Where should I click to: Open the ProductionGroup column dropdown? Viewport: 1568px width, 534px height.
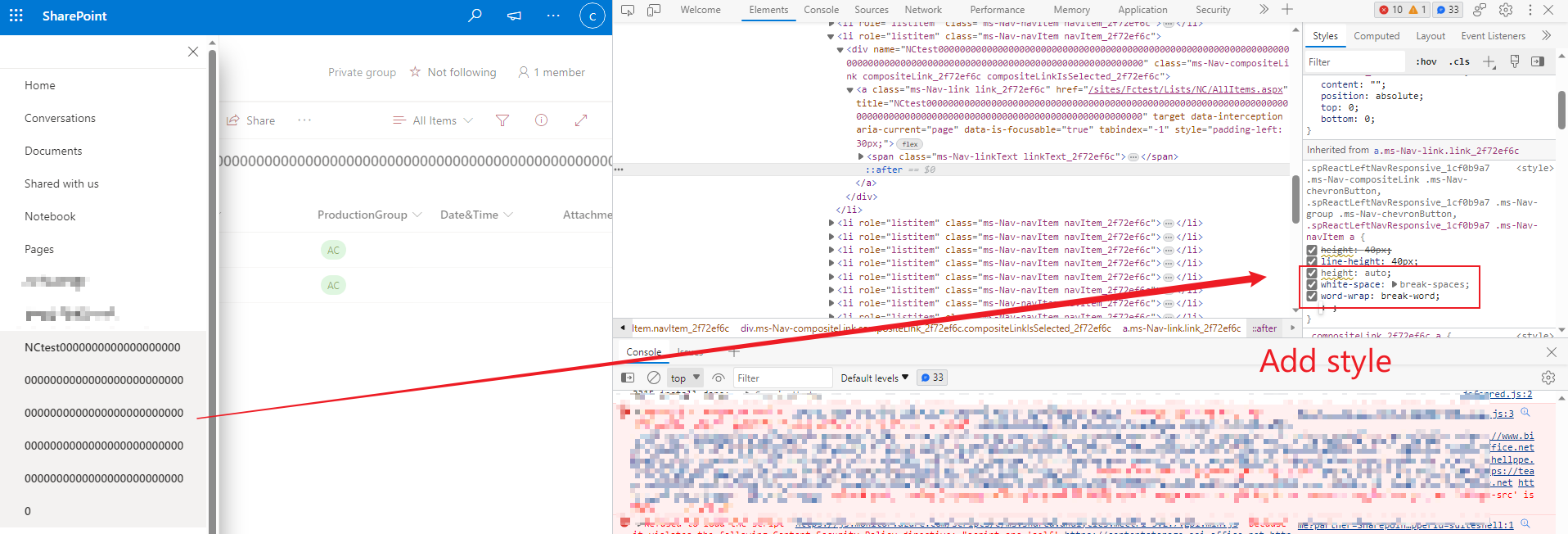coord(417,215)
